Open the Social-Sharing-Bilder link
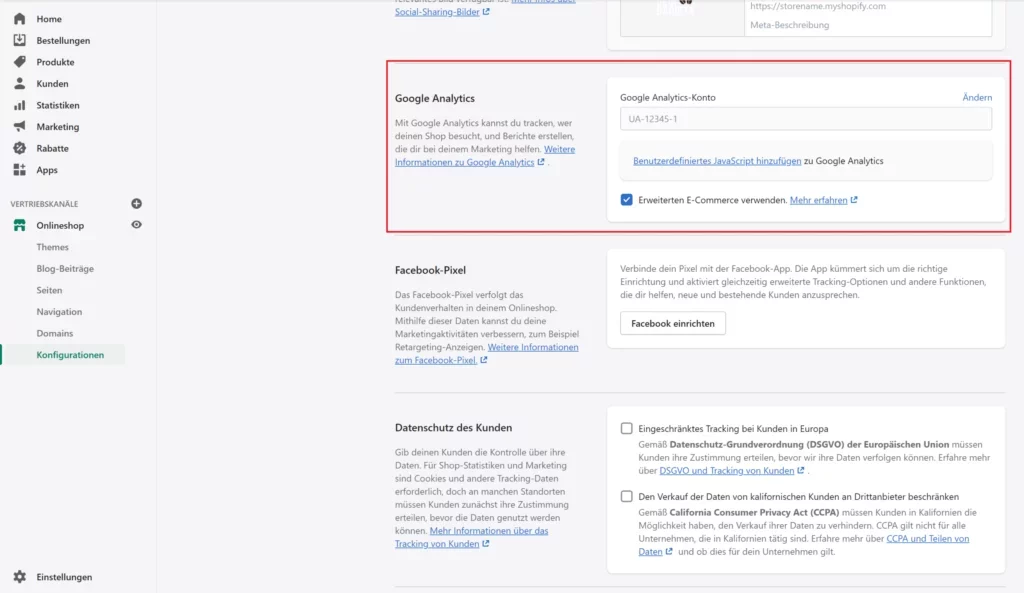The height and width of the screenshot is (593, 1024). (437, 12)
